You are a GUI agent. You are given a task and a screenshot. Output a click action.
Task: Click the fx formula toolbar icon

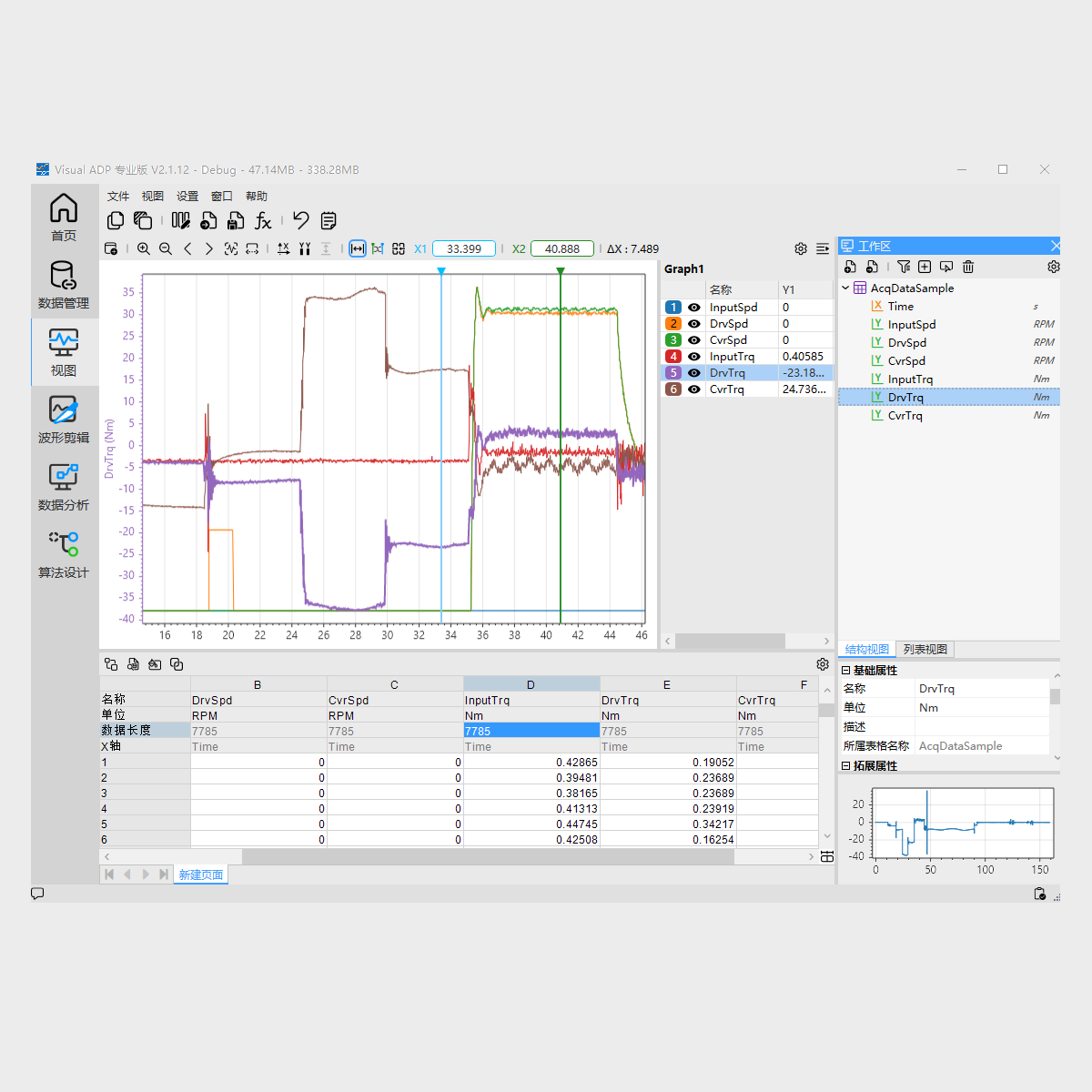pos(263,220)
